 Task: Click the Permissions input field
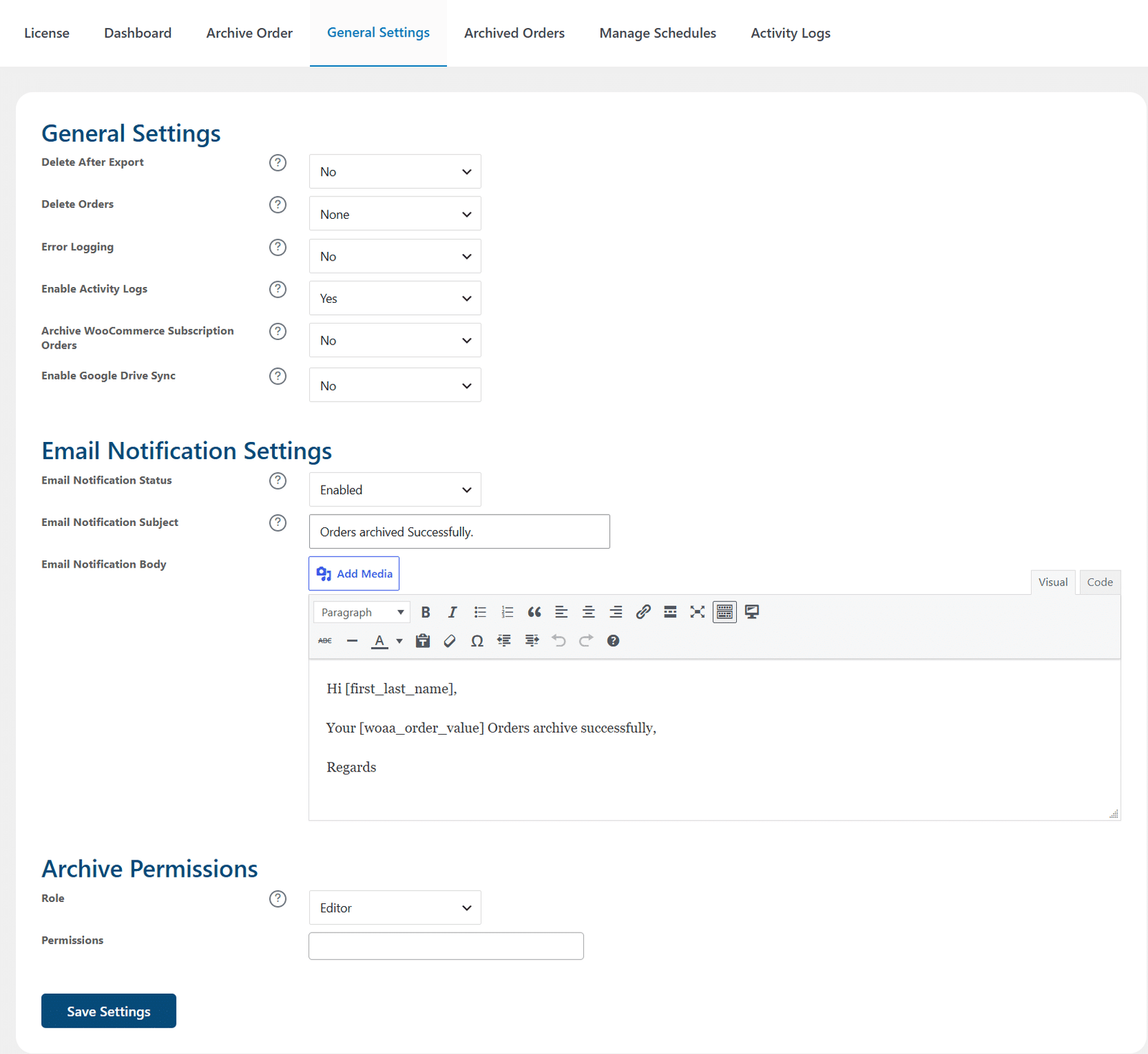pyautogui.click(x=446, y=946)
